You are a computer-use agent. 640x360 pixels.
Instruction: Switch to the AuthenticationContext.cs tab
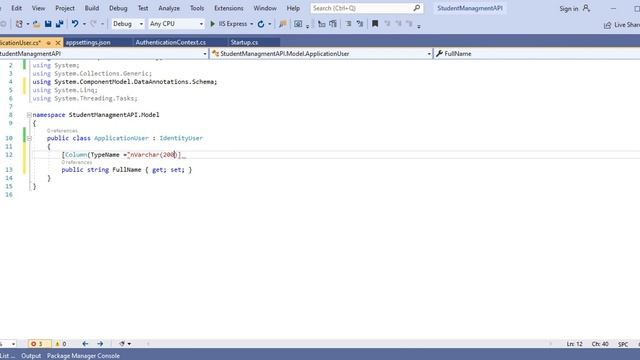point(180,42)
